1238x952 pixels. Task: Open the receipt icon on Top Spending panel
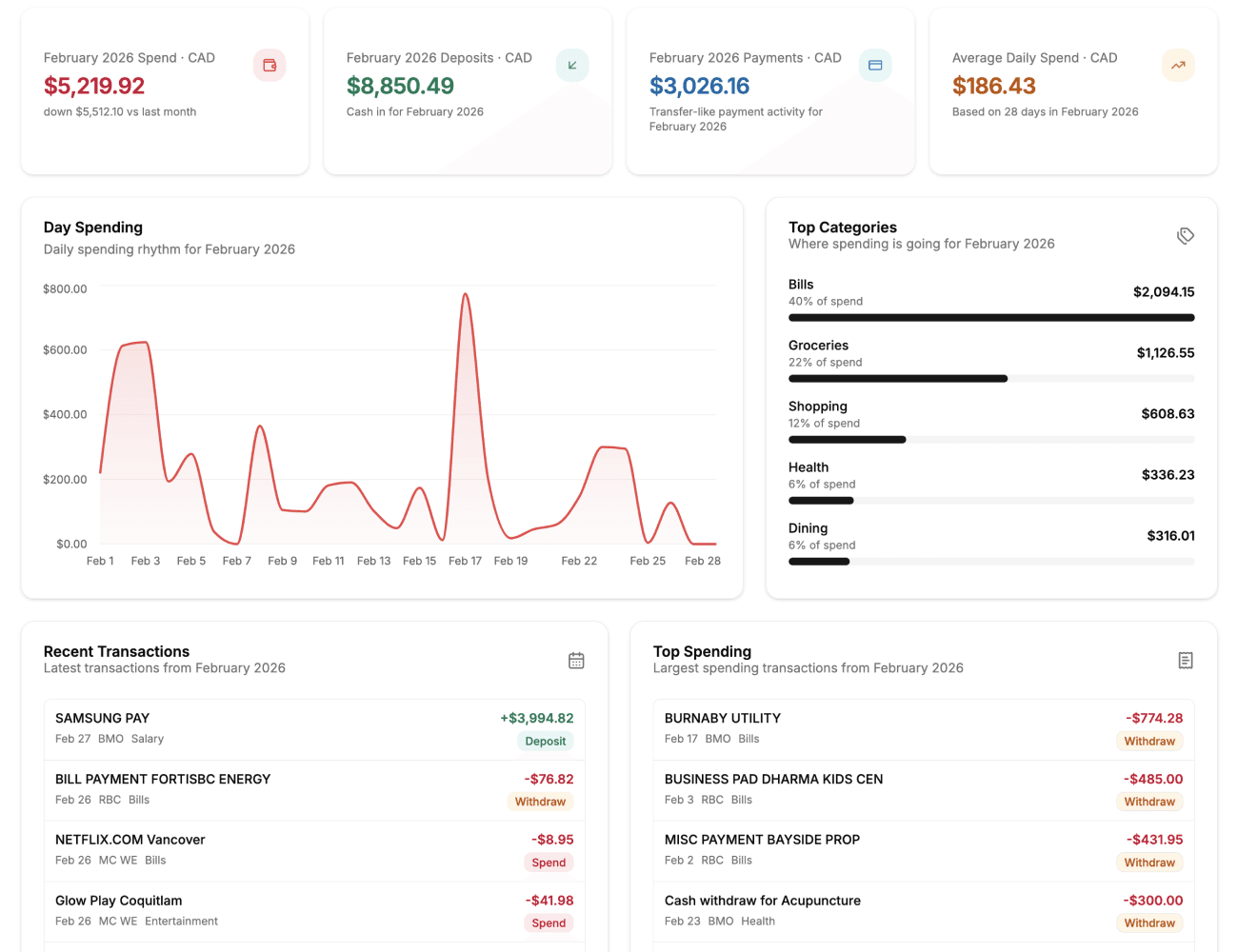1186,660
